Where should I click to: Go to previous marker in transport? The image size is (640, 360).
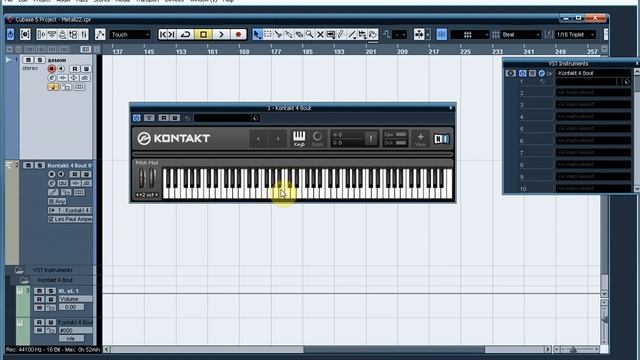point(163,35)
